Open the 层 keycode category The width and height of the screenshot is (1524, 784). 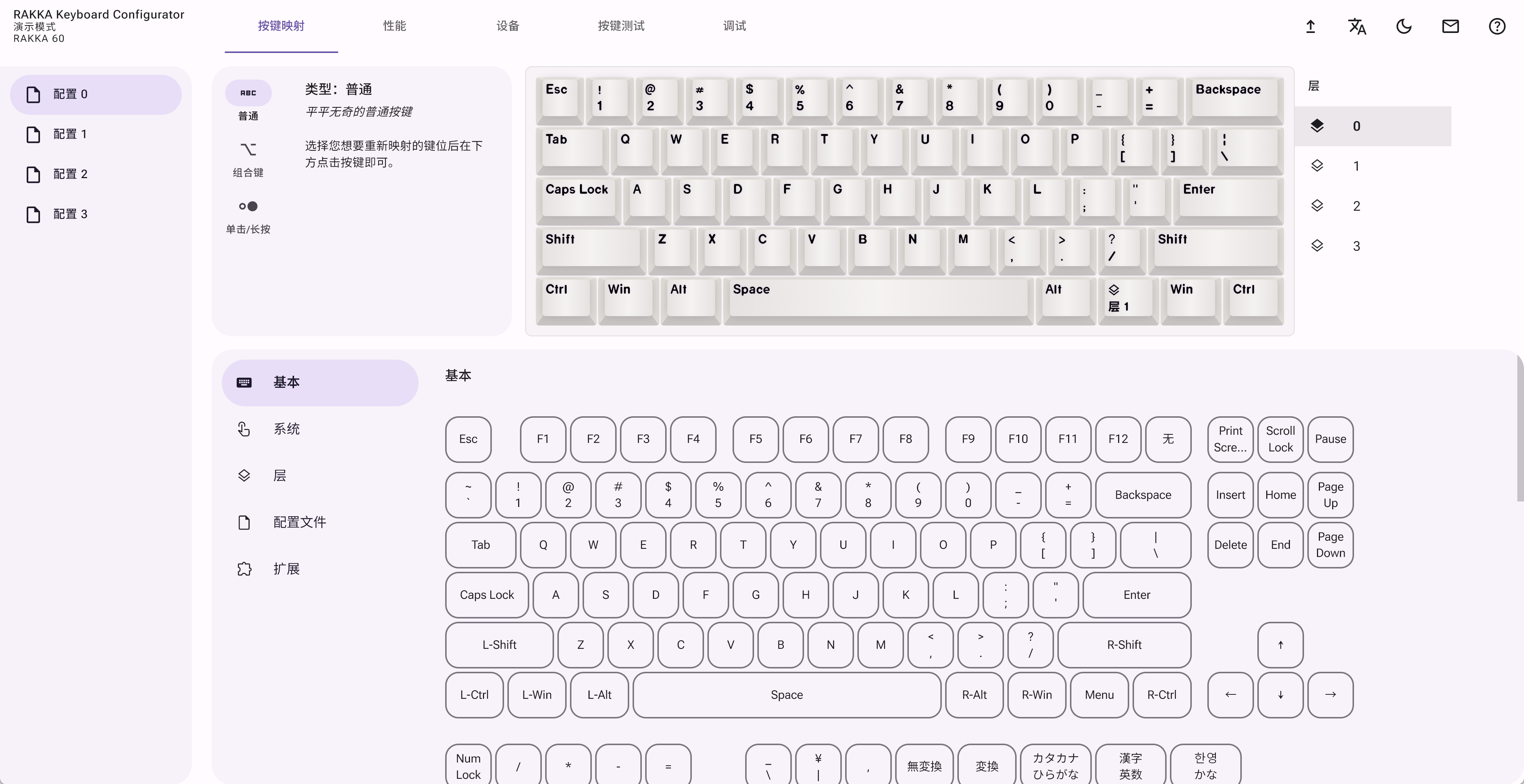point(320,476)
